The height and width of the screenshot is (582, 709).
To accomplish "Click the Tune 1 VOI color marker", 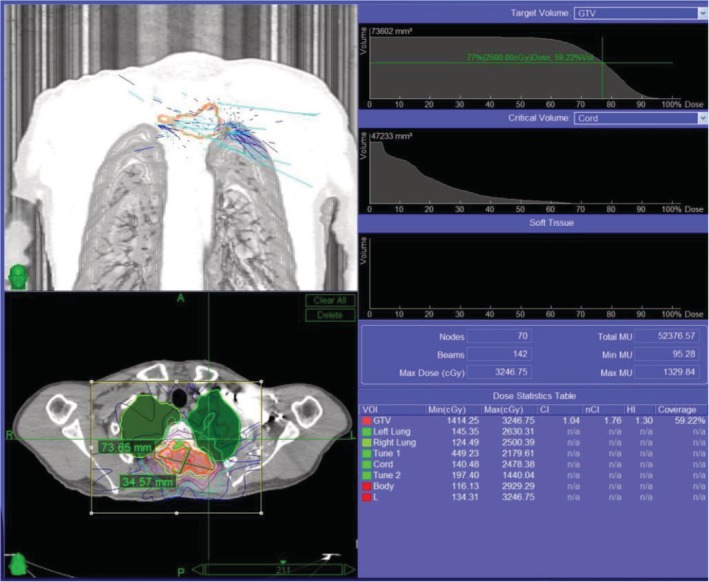I will tap(367, 453).
